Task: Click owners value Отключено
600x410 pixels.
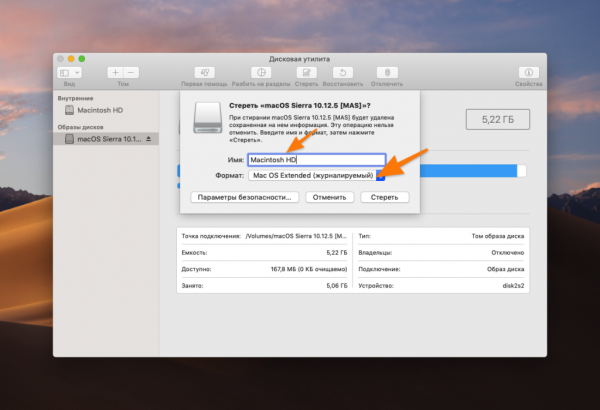Action: tap(508, 253)
